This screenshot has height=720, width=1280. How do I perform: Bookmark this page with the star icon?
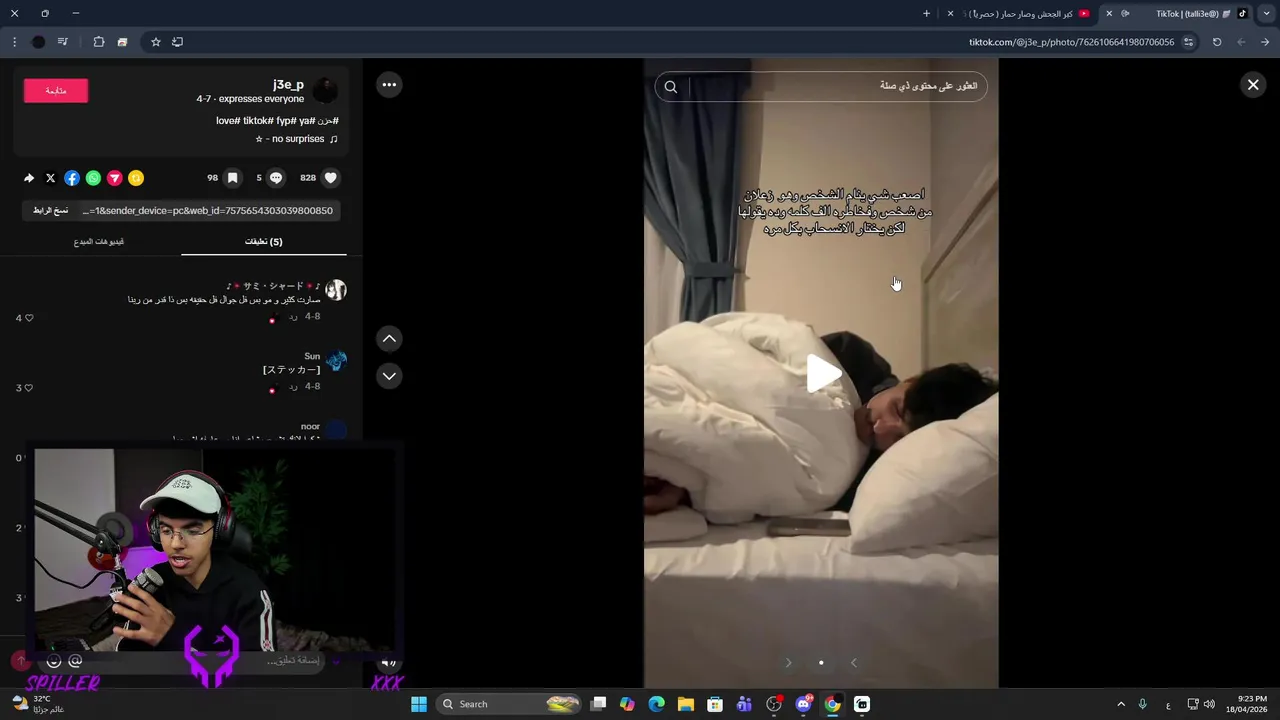tap(156, 42)
